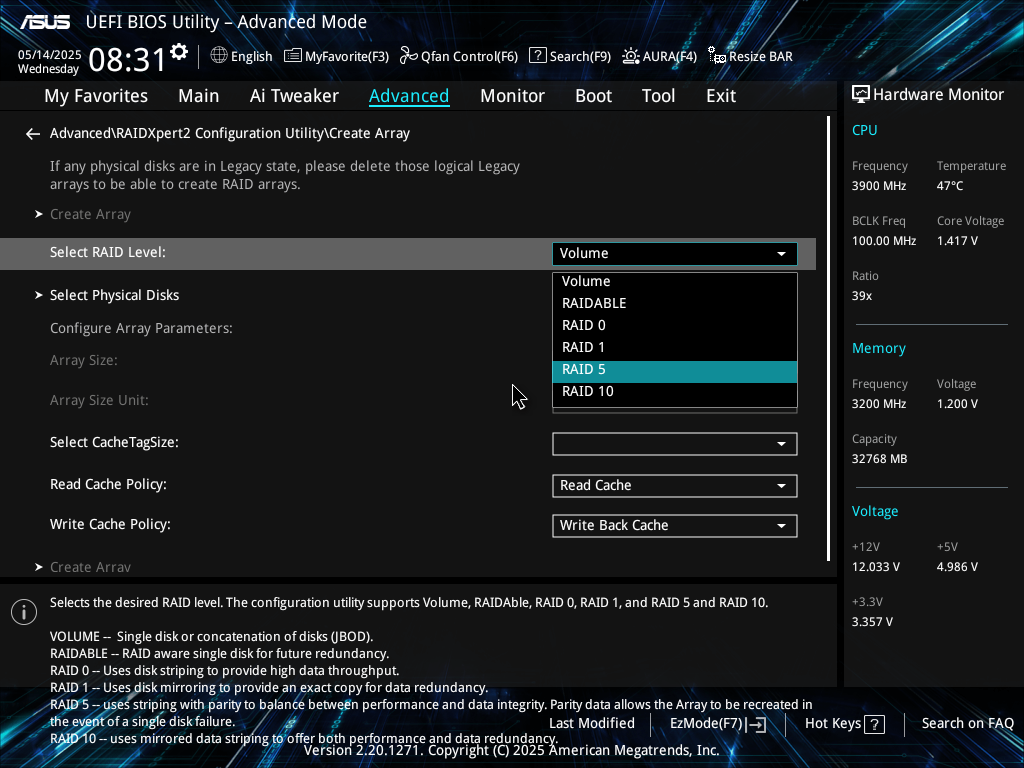Switch to the Ai Tweaker tab

point(294,96)
